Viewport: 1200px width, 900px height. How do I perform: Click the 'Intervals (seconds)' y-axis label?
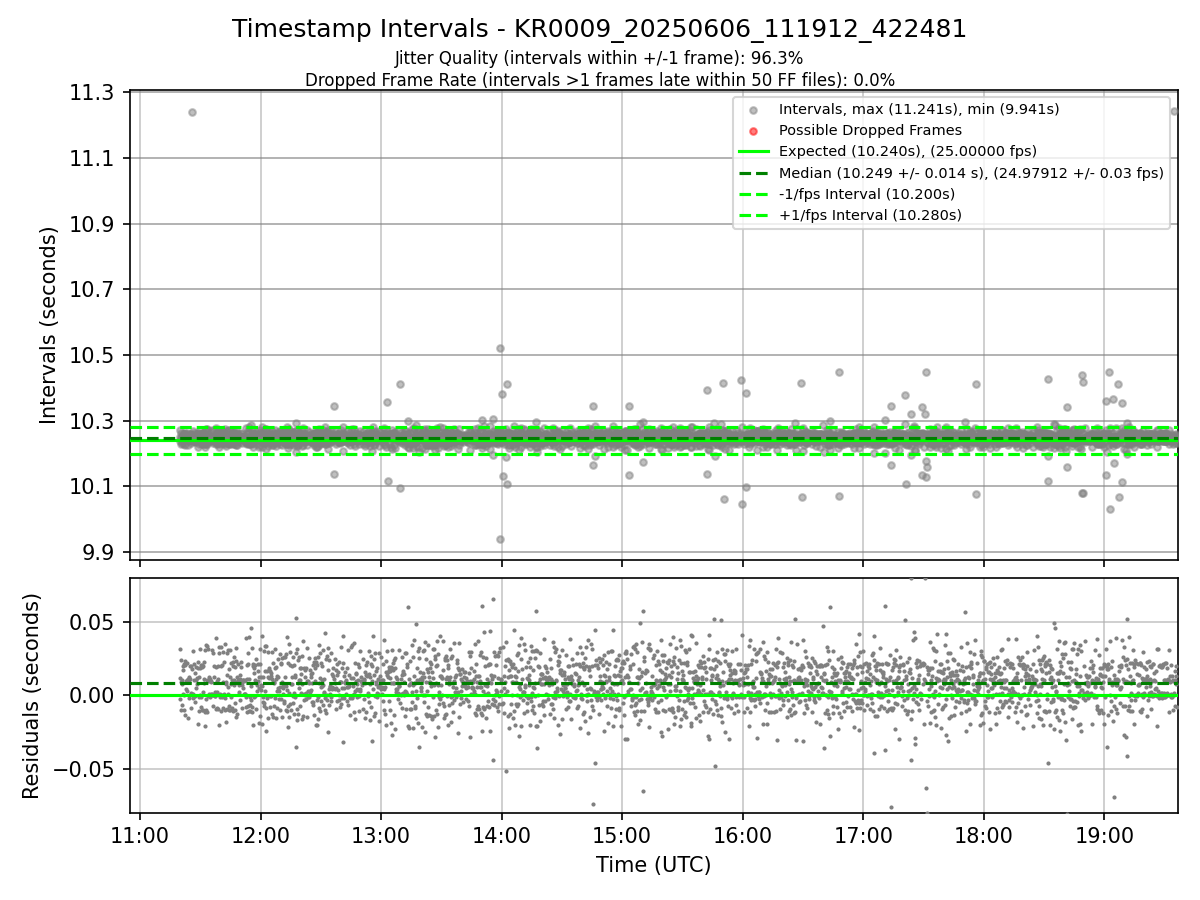pos(49,325)
